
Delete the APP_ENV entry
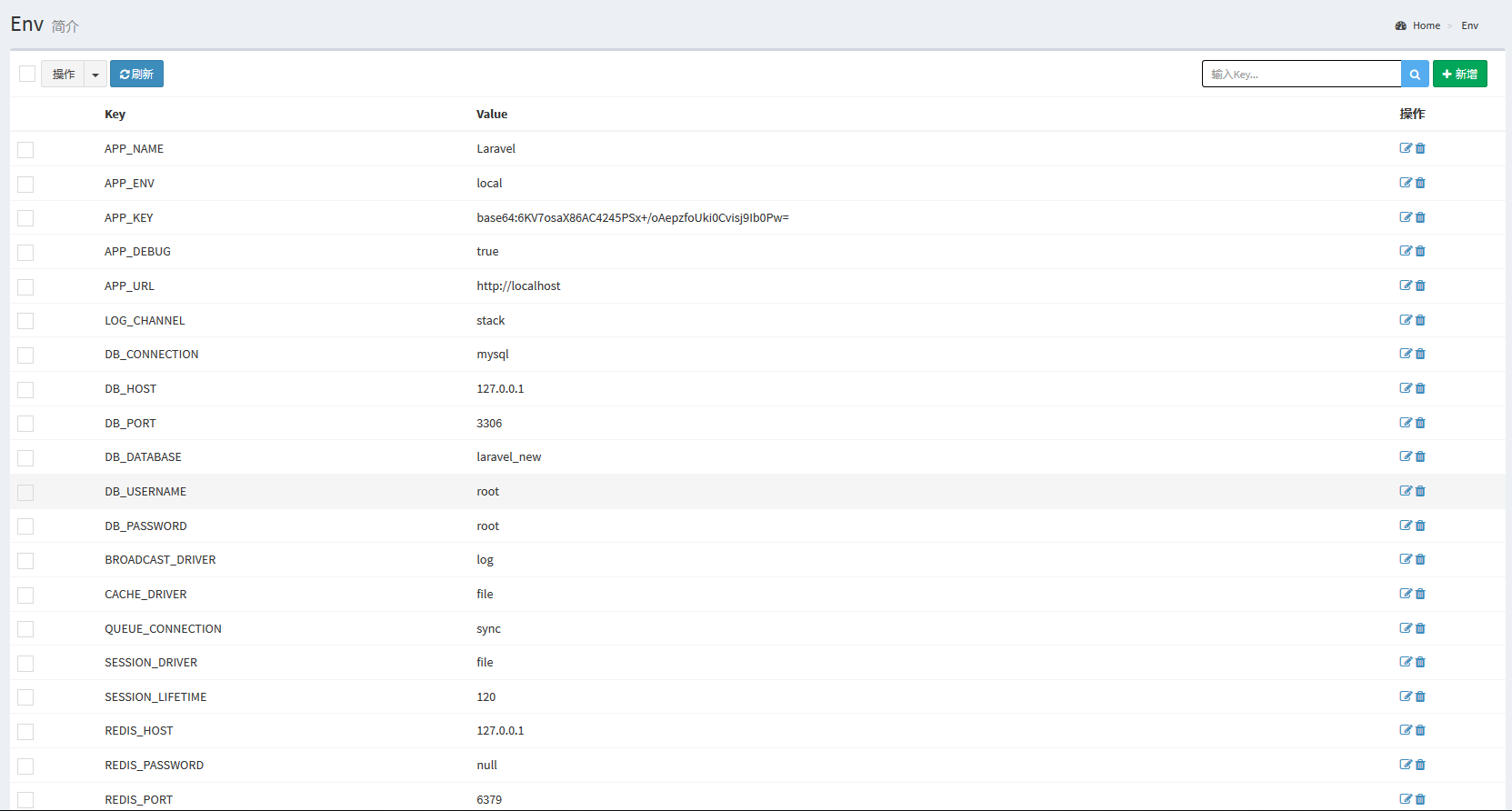coord(1420,183)
